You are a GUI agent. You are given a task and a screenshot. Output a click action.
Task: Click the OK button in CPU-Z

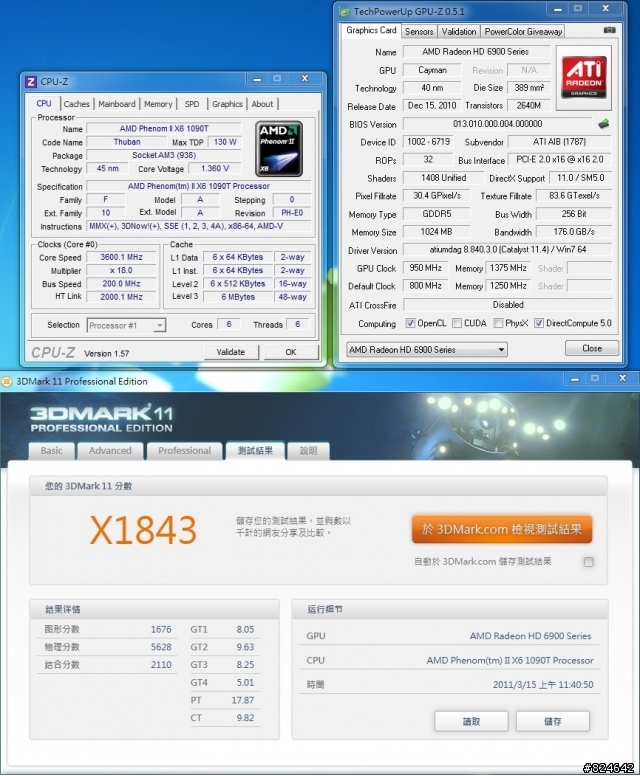291,352
